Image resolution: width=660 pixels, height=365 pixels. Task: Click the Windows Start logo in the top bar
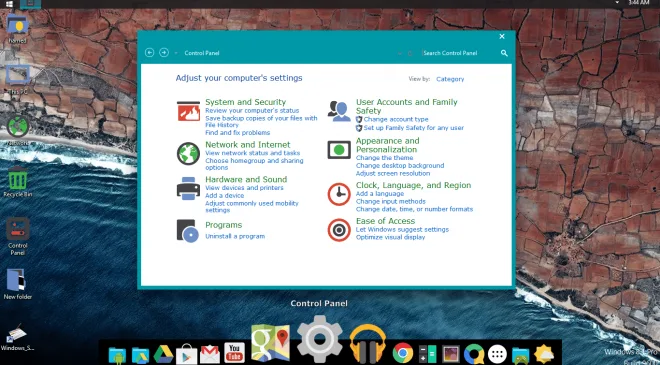(8, 4)
